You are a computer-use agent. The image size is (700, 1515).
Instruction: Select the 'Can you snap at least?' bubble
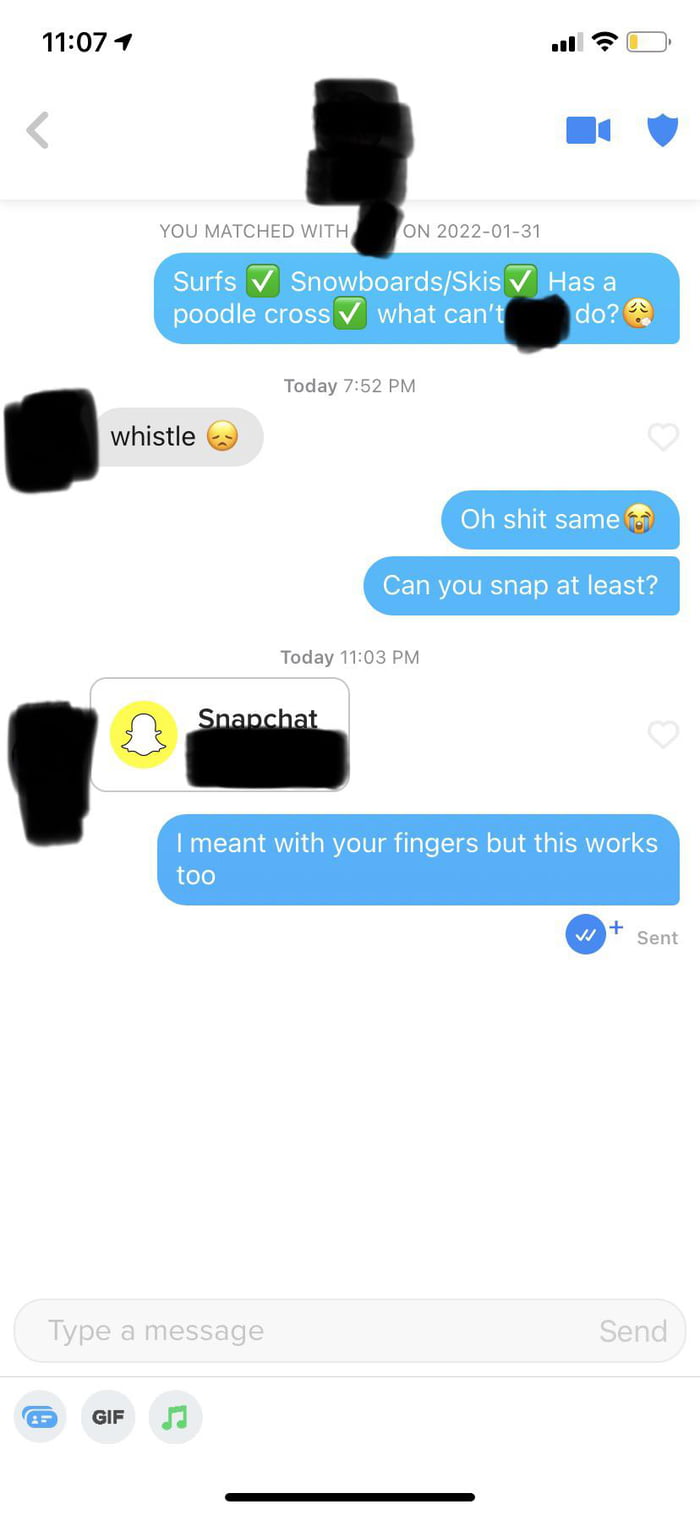[x=521, y=585]
